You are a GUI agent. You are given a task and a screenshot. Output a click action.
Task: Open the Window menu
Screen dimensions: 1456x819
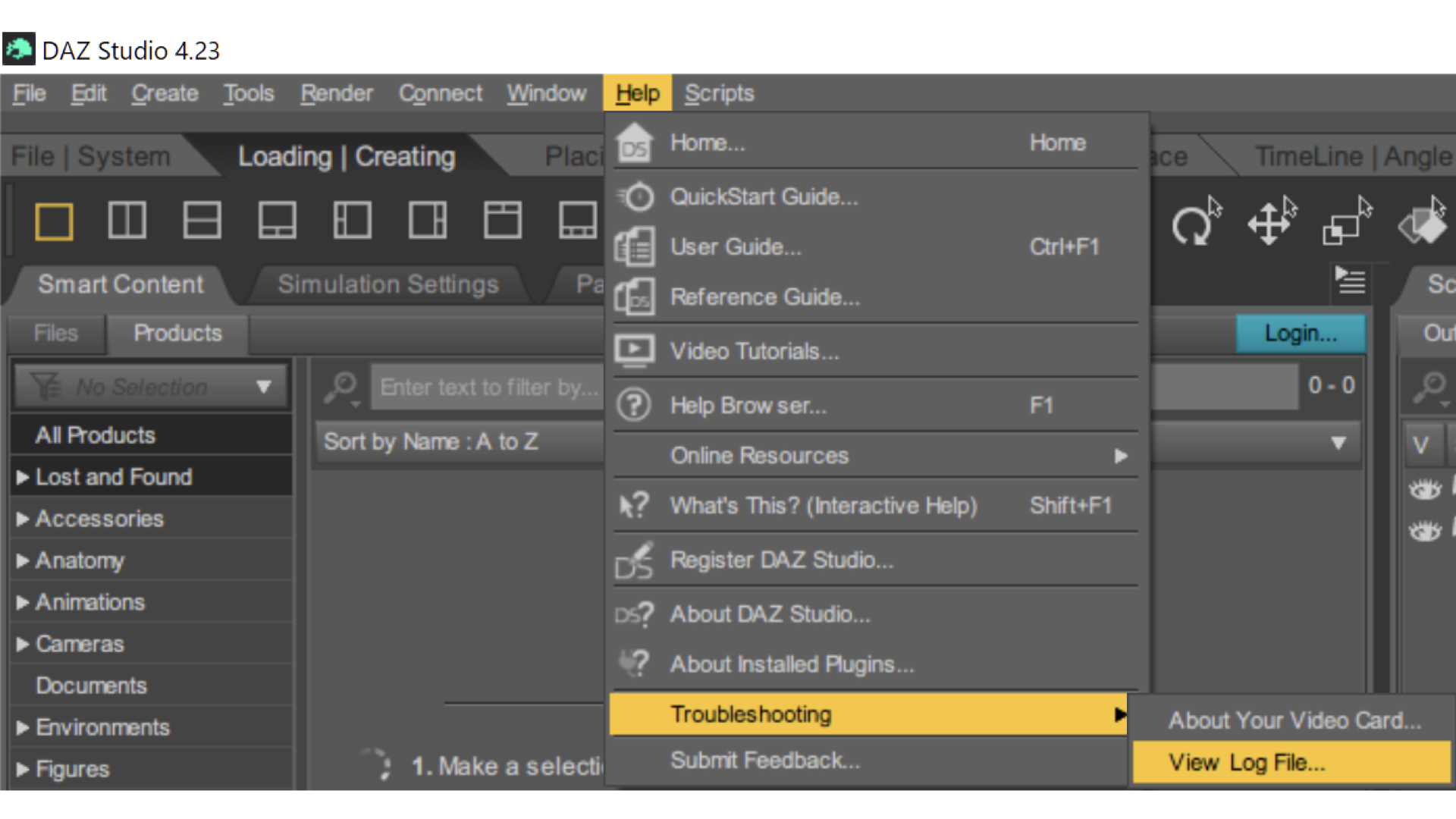click(547, 93)
